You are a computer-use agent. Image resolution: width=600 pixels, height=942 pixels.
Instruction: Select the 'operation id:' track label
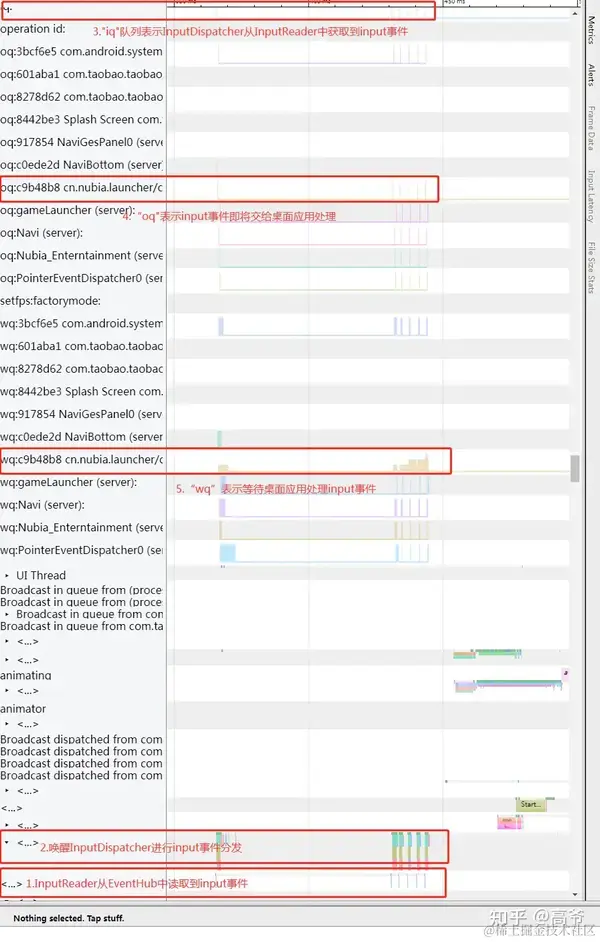click(33, 29)
